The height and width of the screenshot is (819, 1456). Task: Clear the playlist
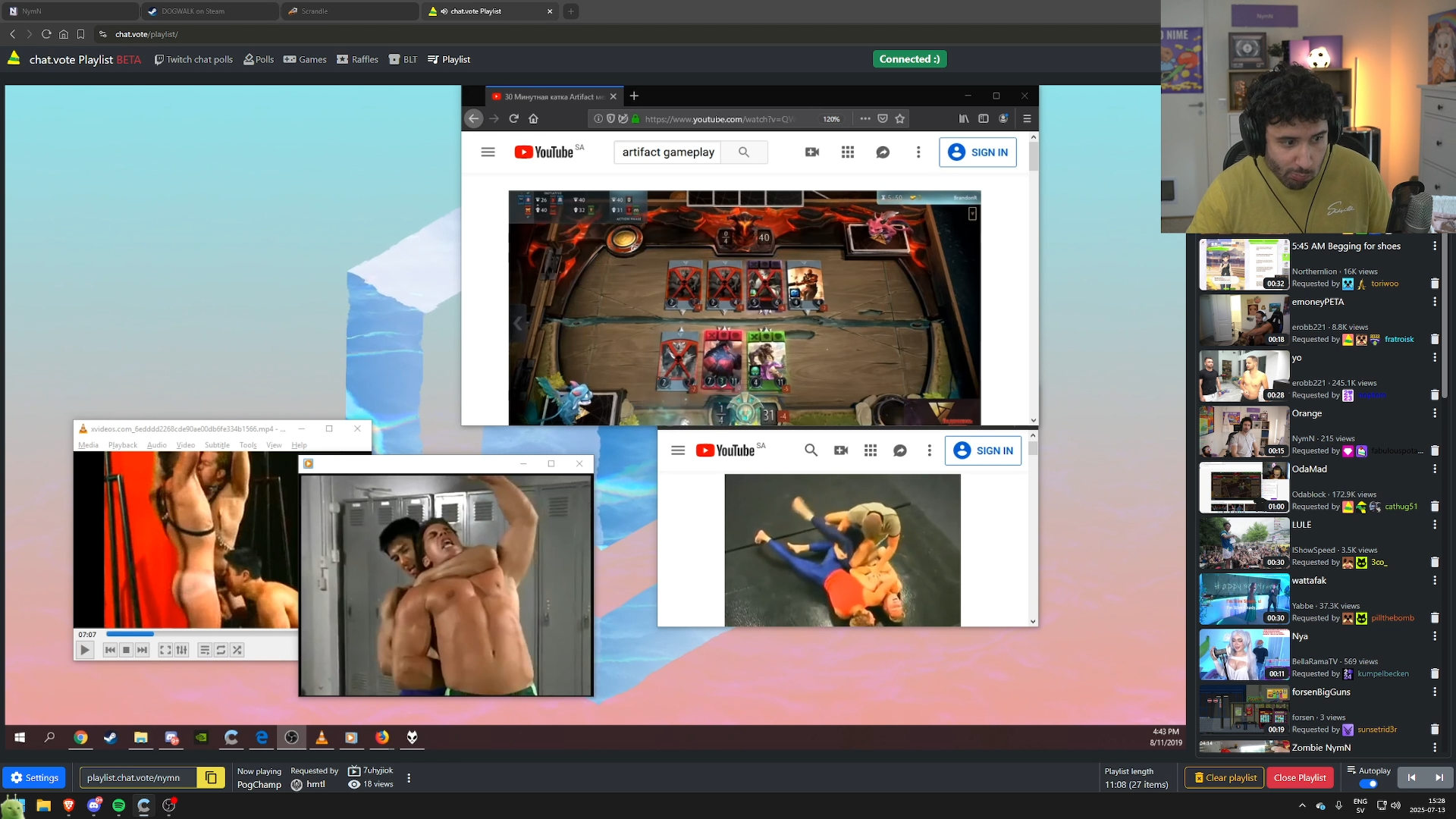pyautogui.click(x=1225, y=777)
